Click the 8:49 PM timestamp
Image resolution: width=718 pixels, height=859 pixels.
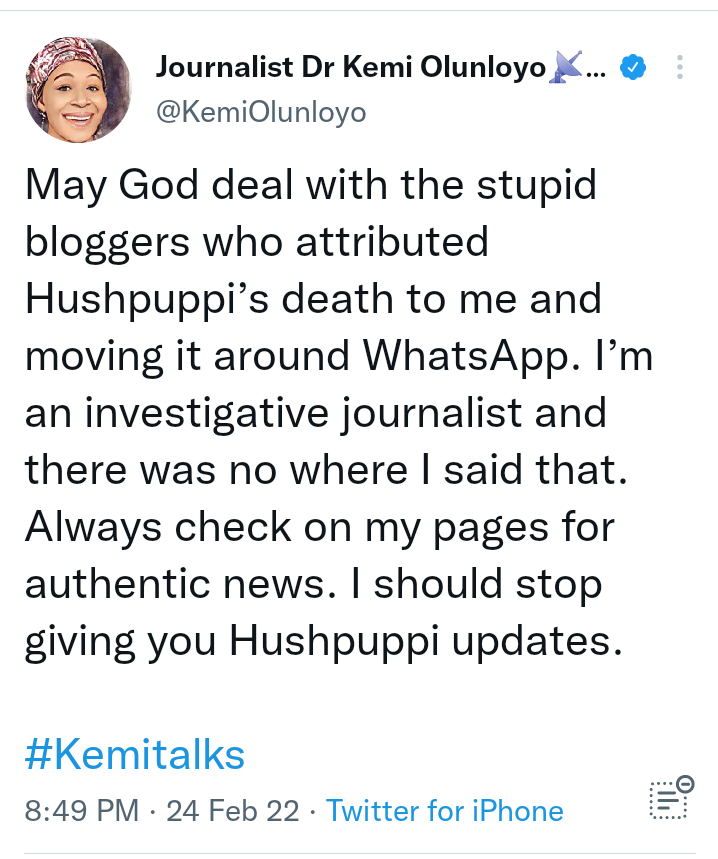point(82,810)
